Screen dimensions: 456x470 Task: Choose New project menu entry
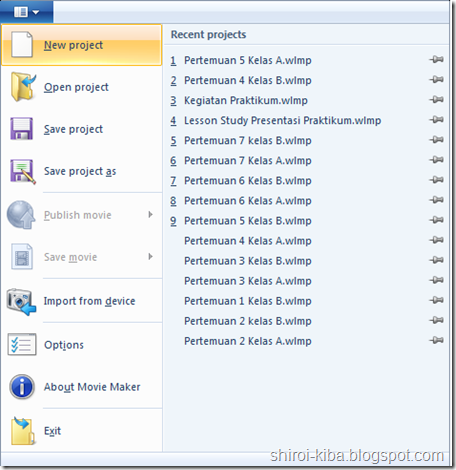[82, 45]
